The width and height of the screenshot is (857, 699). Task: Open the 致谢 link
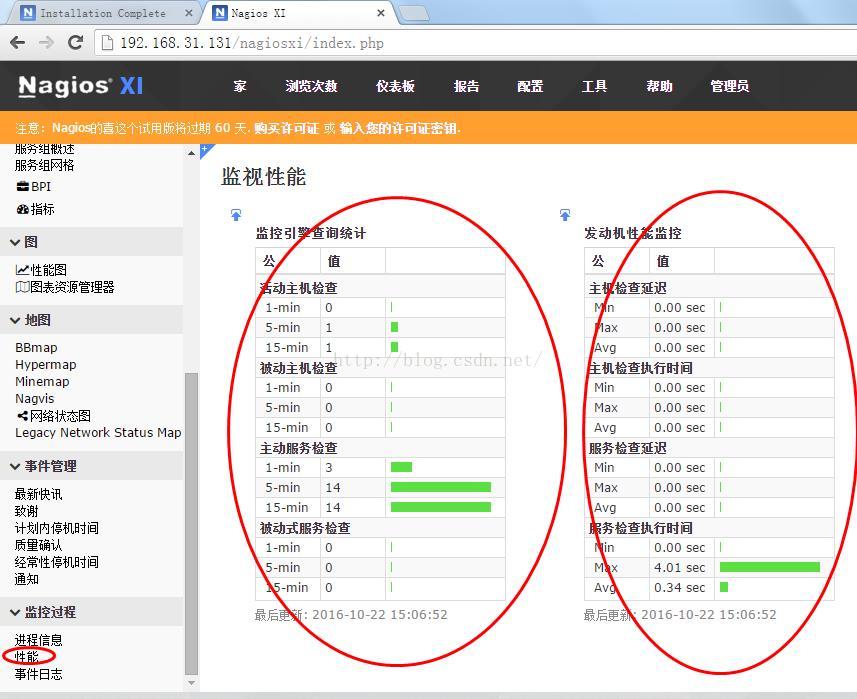(x=26, y=511)
